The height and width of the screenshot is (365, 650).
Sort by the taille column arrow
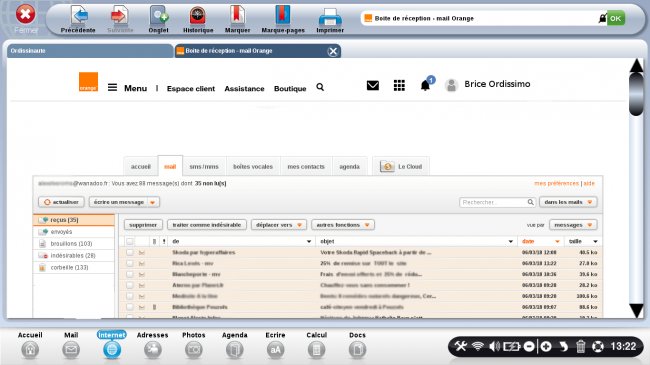(595, 241)
